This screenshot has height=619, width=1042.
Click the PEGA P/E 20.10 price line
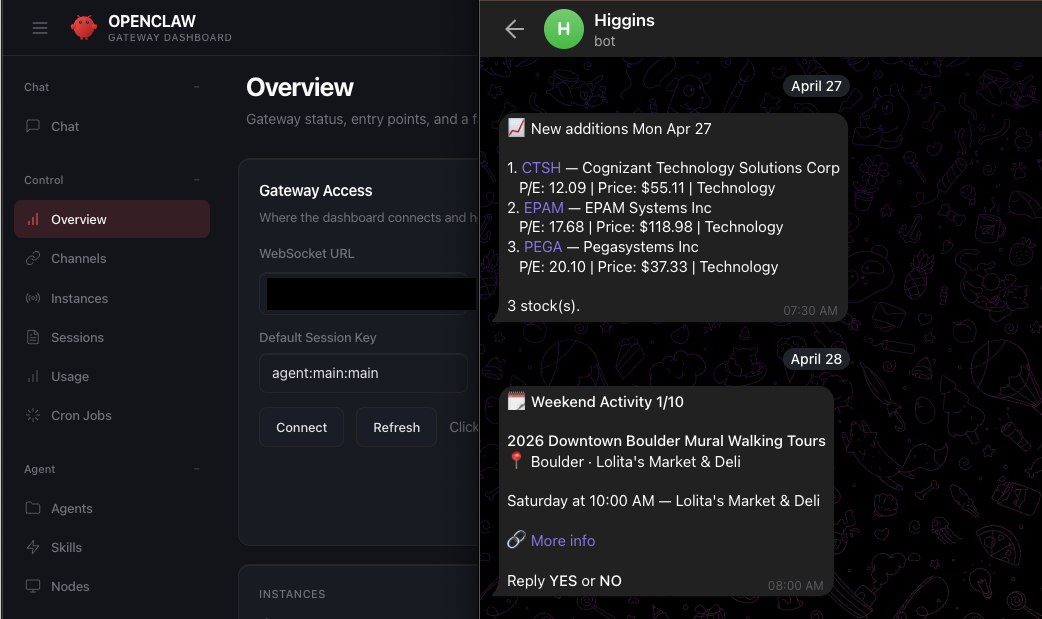(649, 267)
